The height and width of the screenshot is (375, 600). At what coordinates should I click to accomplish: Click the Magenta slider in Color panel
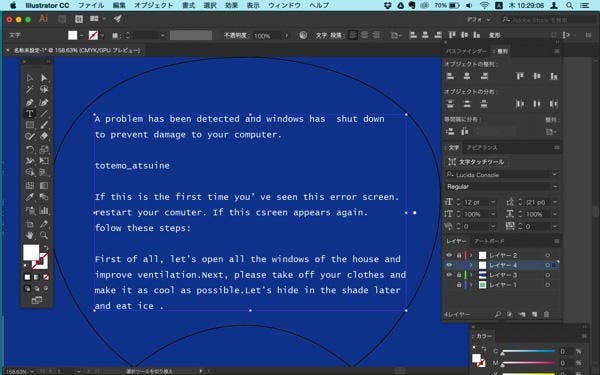click(528, 362)
